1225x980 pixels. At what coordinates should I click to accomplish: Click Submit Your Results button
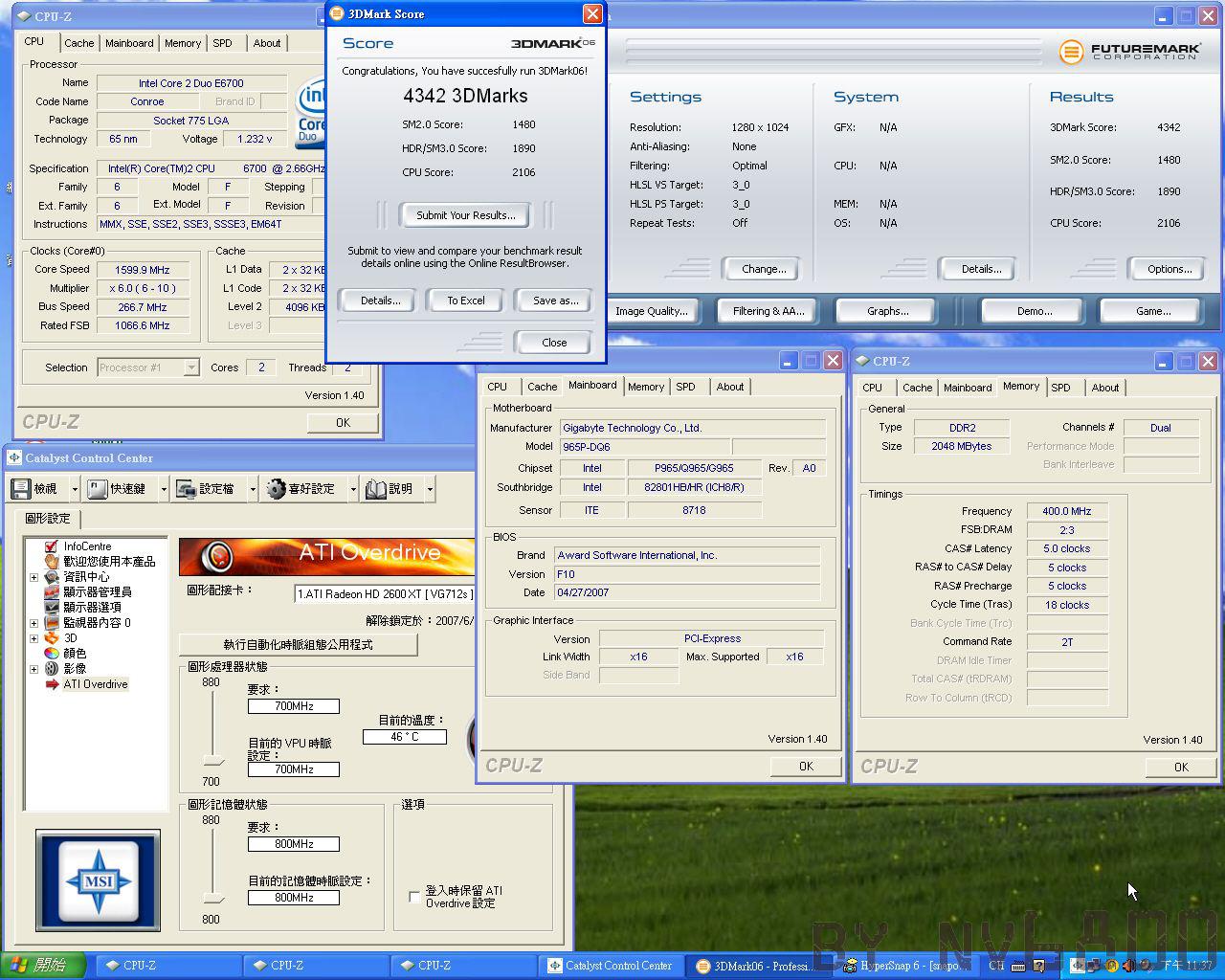(x=466, y=215)
